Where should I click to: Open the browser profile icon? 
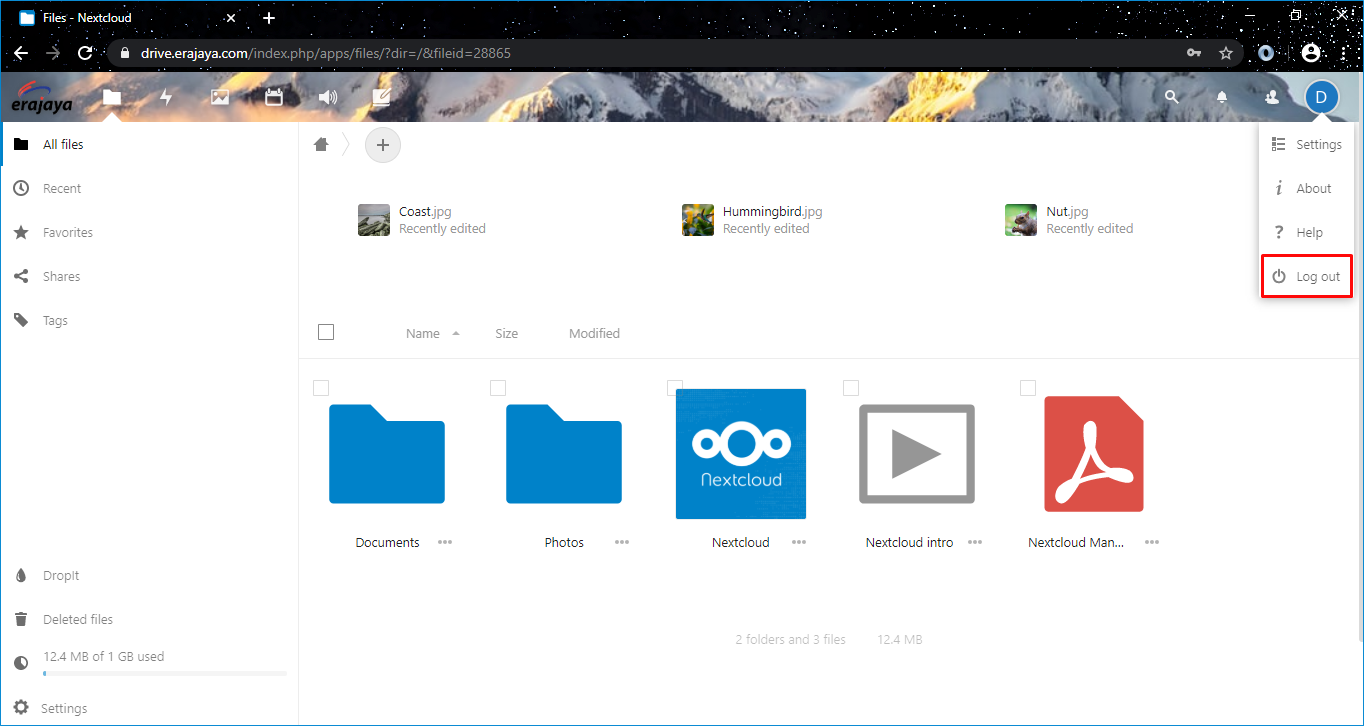(1311, 53)
